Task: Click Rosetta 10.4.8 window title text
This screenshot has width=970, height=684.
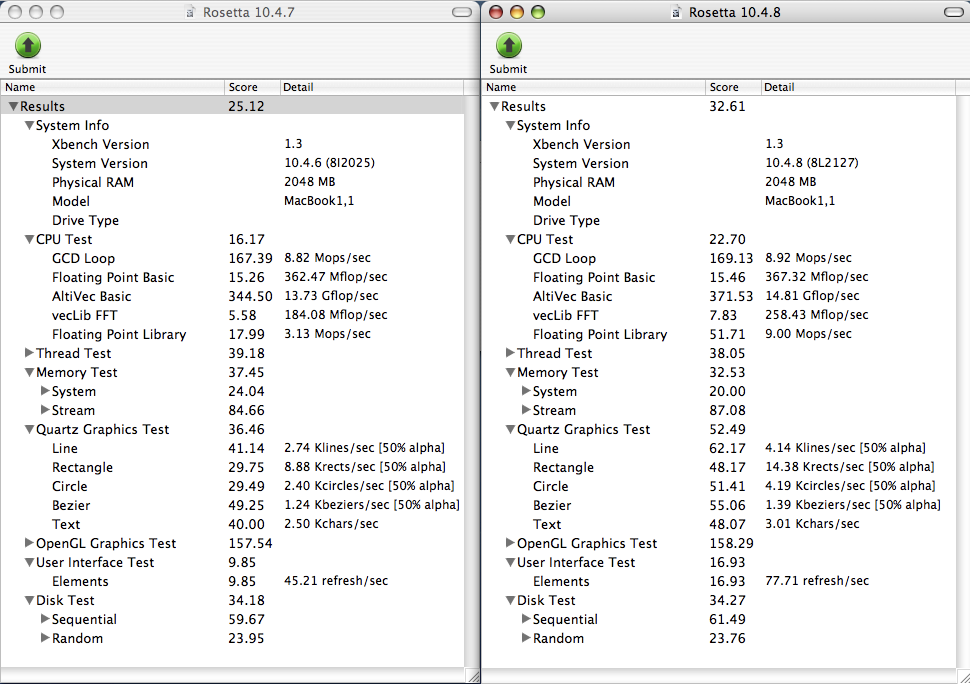Action: [x=735, y=12]
